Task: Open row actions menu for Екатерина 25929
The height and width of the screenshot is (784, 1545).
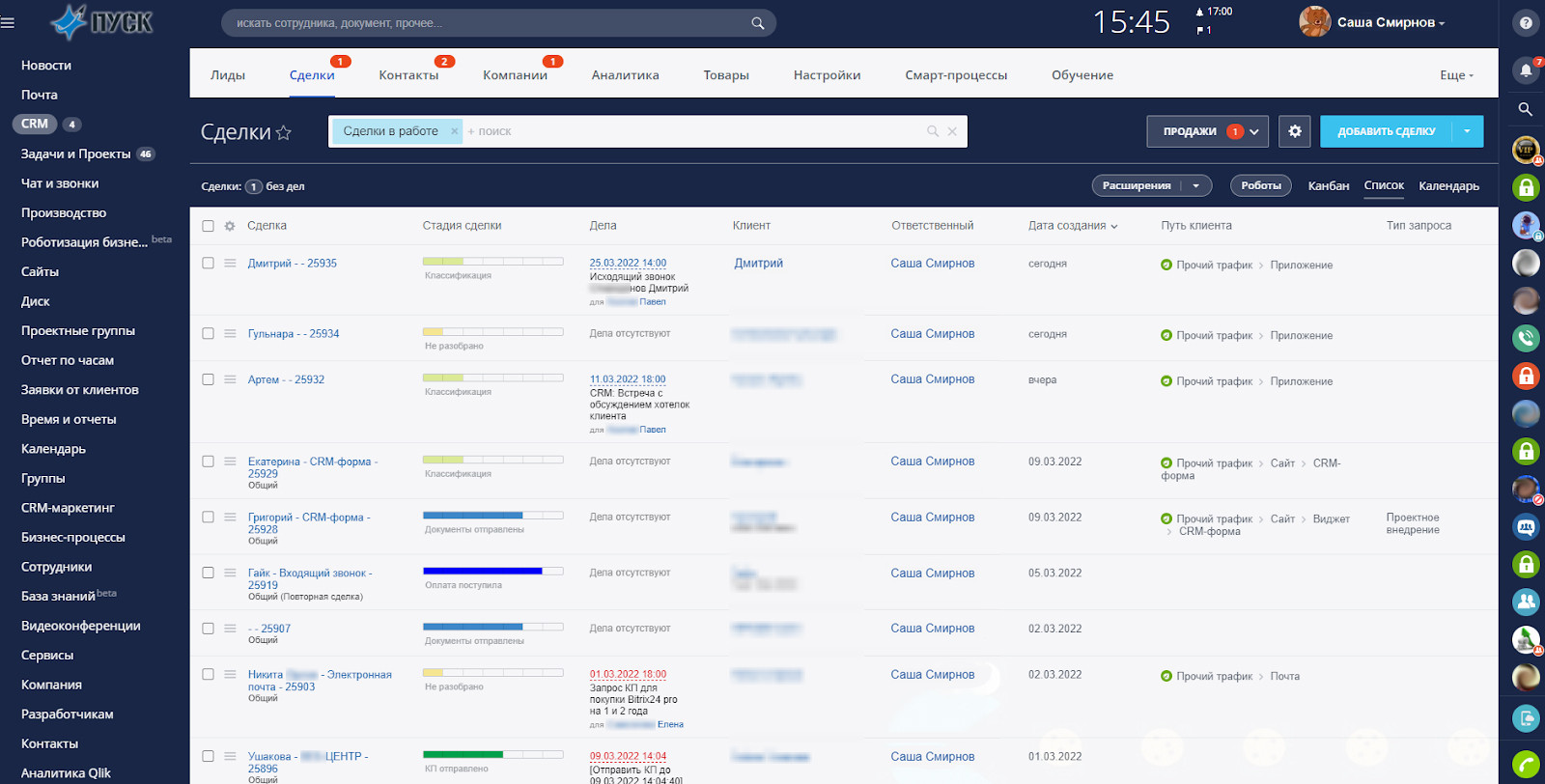Action: (x=230, y=462)
